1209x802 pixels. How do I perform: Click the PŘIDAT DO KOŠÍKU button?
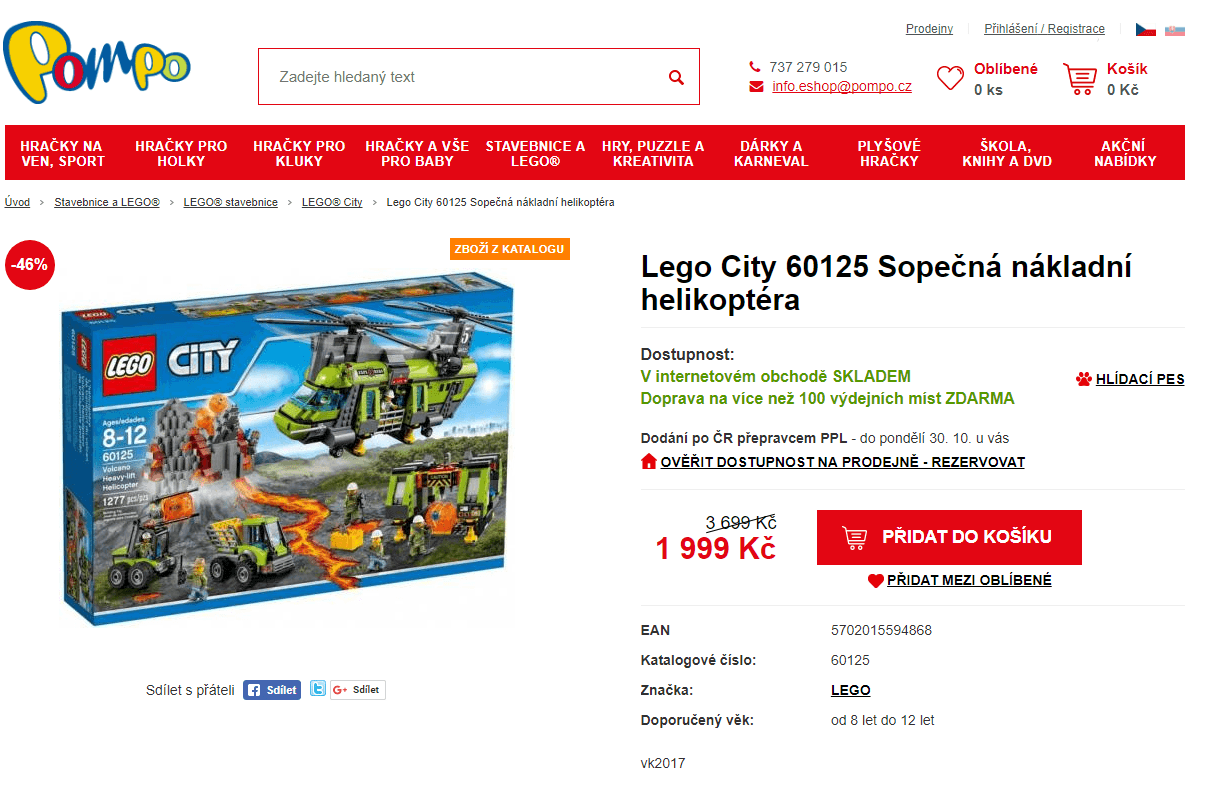click(948, 537)
